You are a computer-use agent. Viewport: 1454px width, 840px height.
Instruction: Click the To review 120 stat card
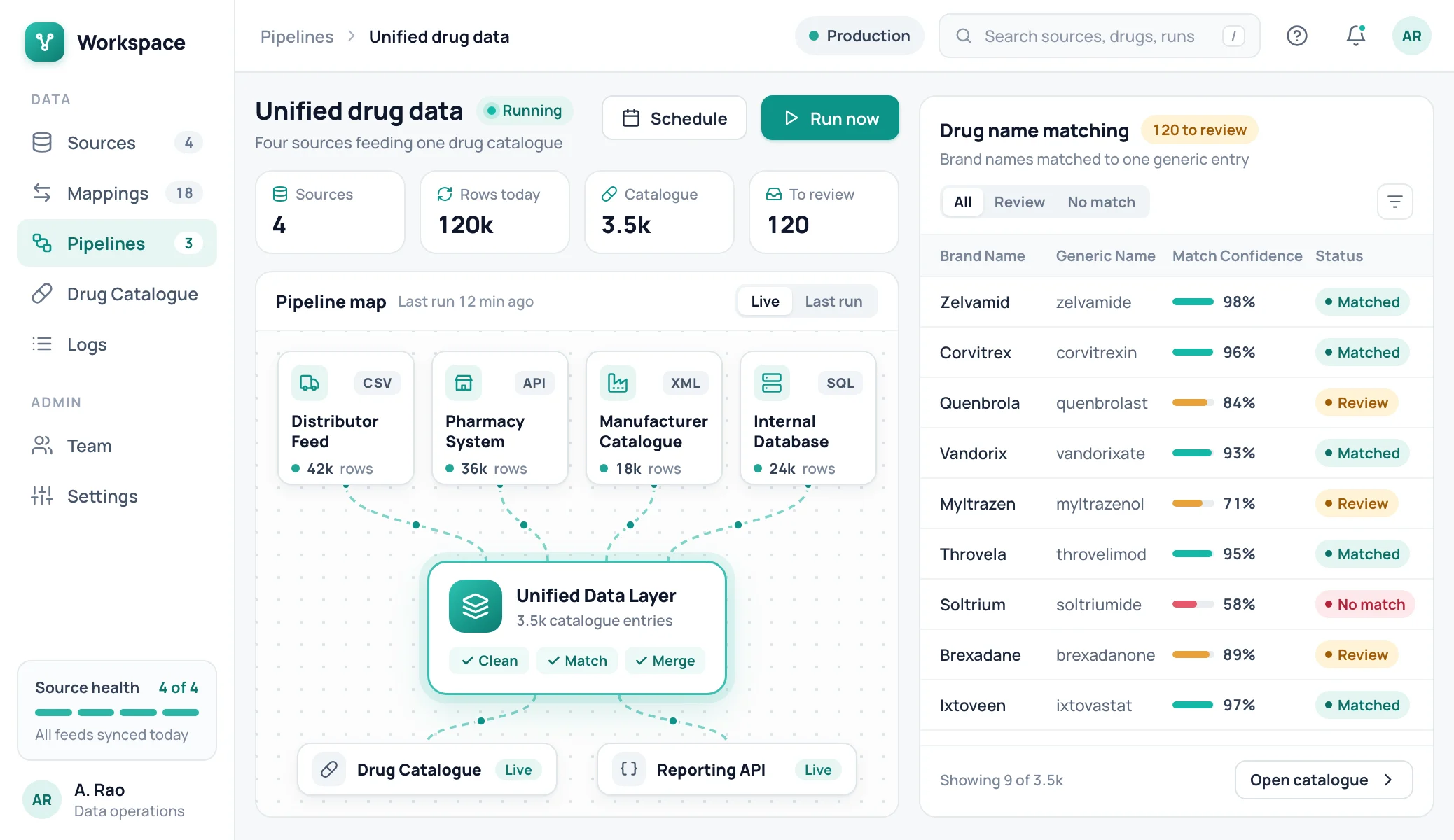[824, 211]
